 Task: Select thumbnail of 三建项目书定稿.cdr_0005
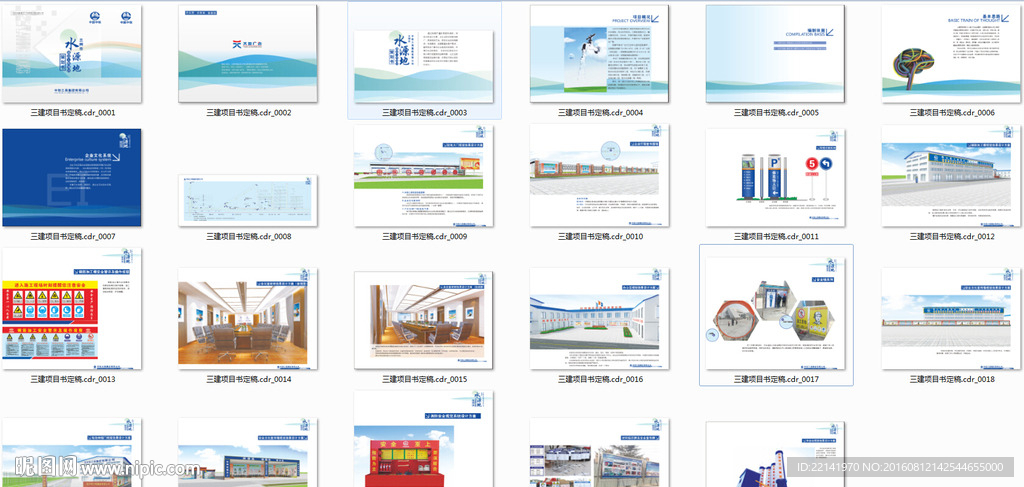[x=775, y=54]
